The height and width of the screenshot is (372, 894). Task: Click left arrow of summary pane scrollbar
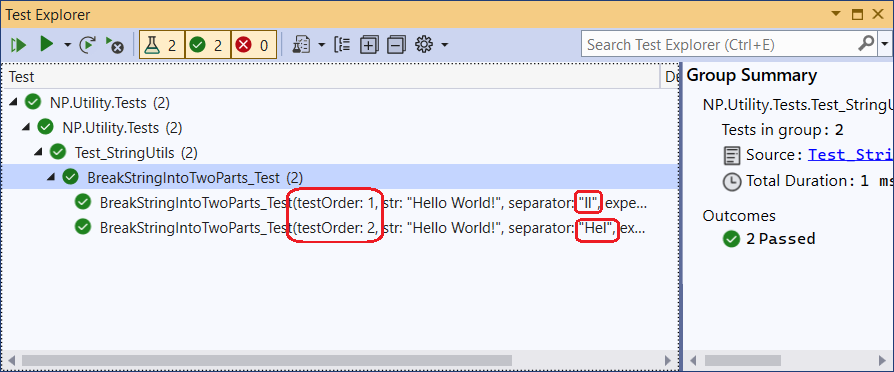click(x=692, y=361)
